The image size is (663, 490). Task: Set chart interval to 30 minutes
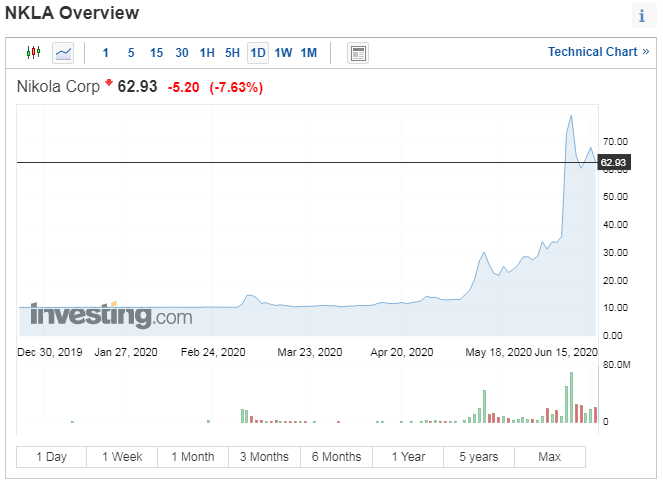click(182, 53)
